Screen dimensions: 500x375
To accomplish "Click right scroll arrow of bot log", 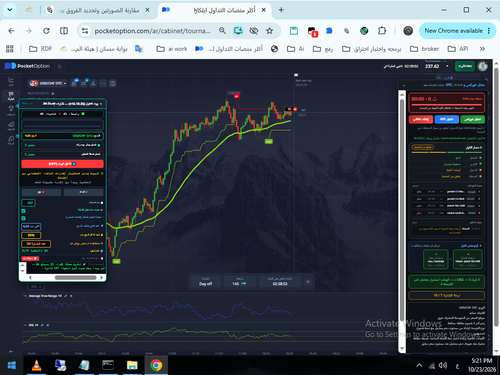I will (102, 277).
